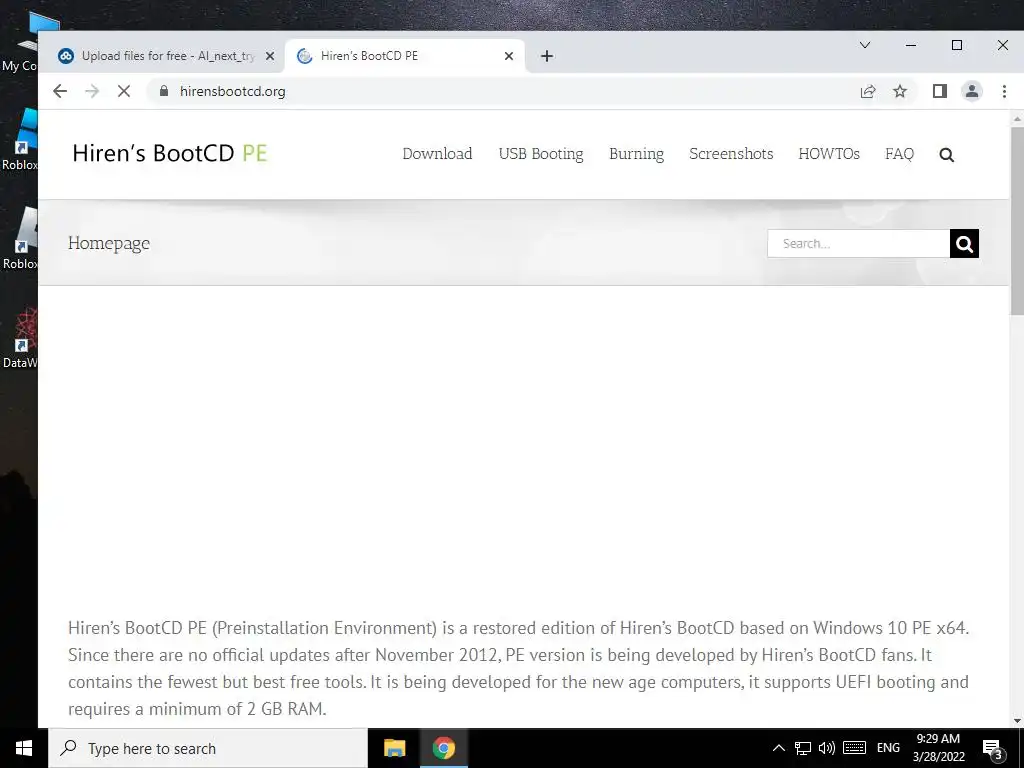Viewport: 1024px width, 768px height.
Task: Open a new tab with the plus button
Action: click(x=547, y=56)
